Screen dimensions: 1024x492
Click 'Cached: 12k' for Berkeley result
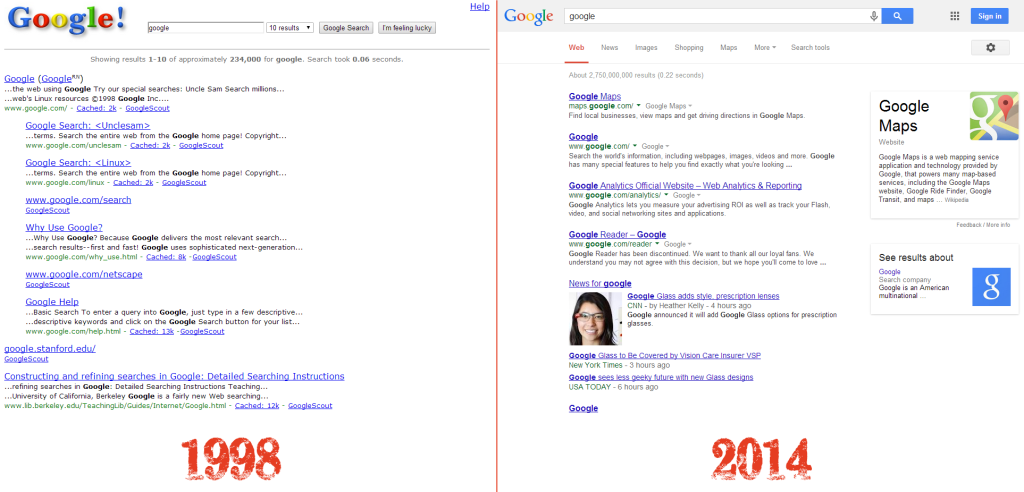pyautogui.click(x=257, y=406)
